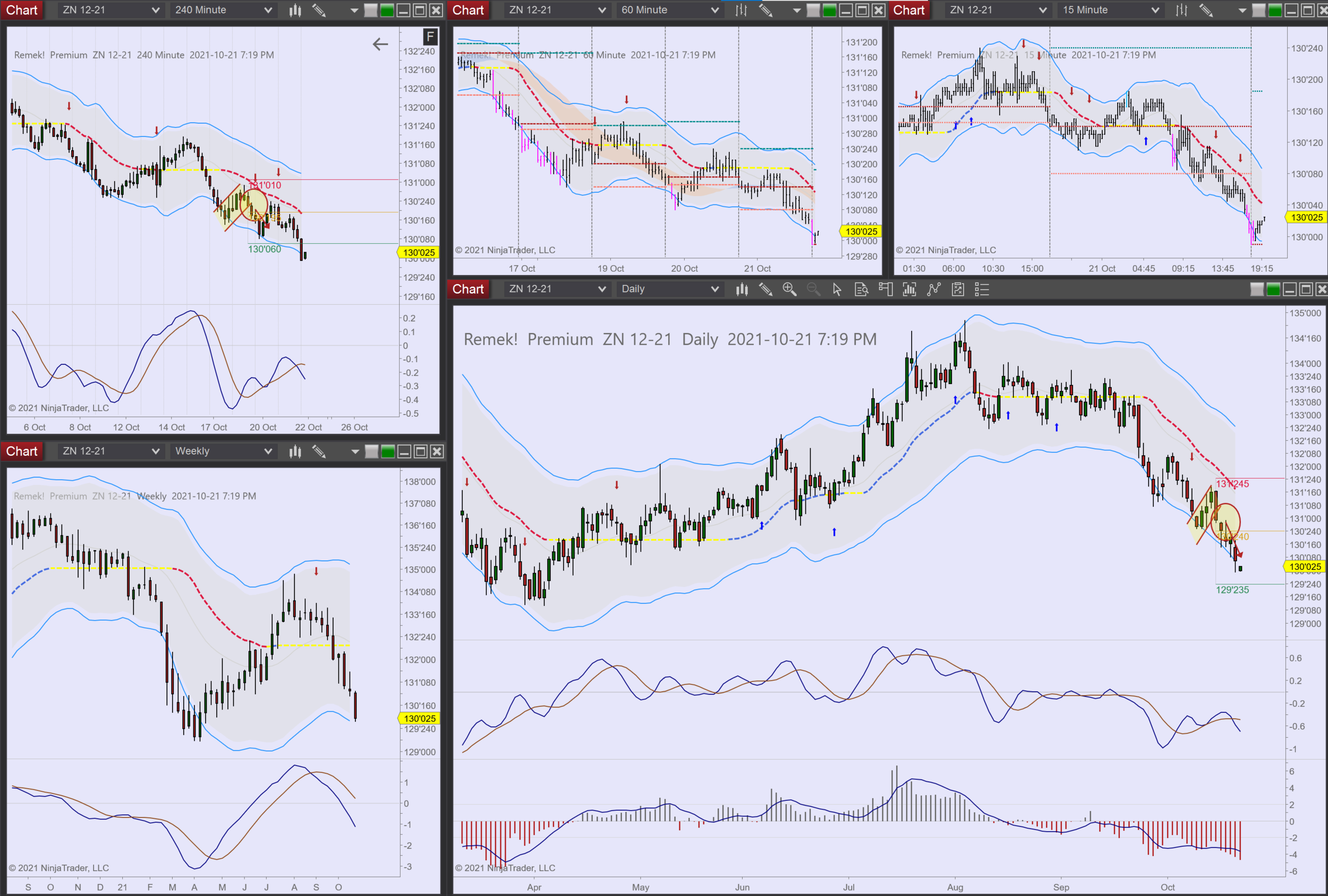Open drawing tools pencil in Daily chart

(x=765, y=289)
